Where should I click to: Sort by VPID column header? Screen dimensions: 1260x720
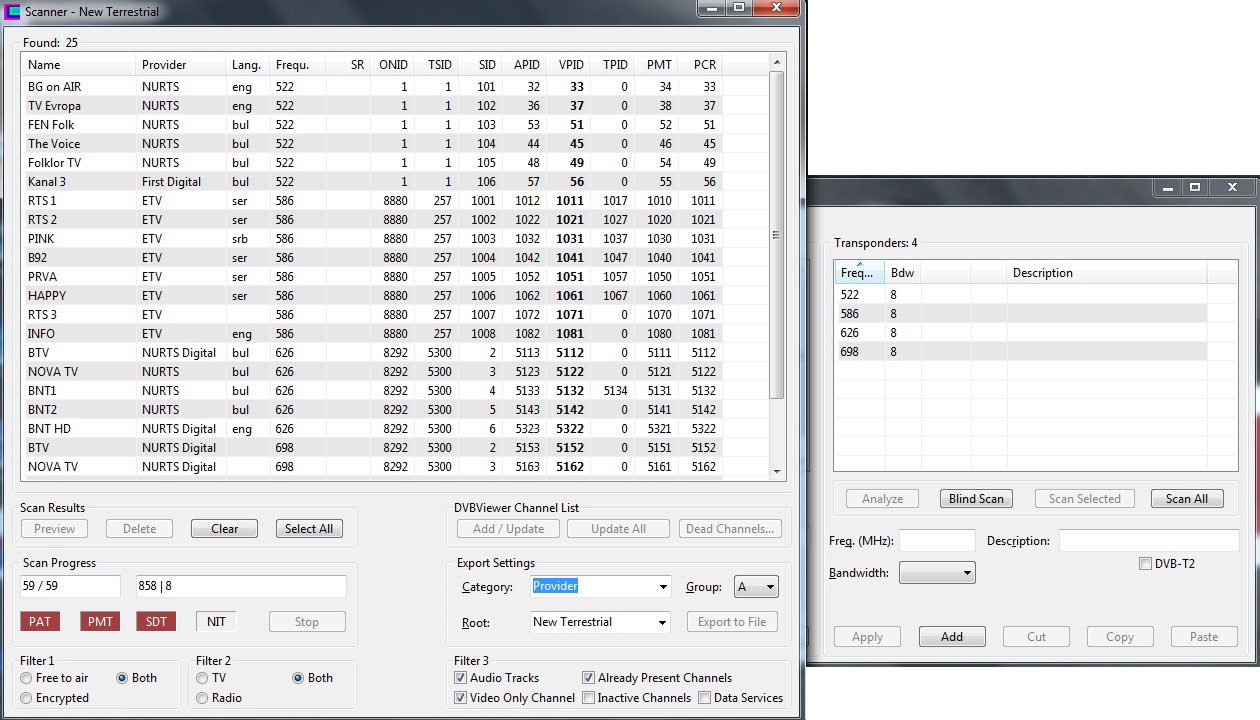click(568, 65)
